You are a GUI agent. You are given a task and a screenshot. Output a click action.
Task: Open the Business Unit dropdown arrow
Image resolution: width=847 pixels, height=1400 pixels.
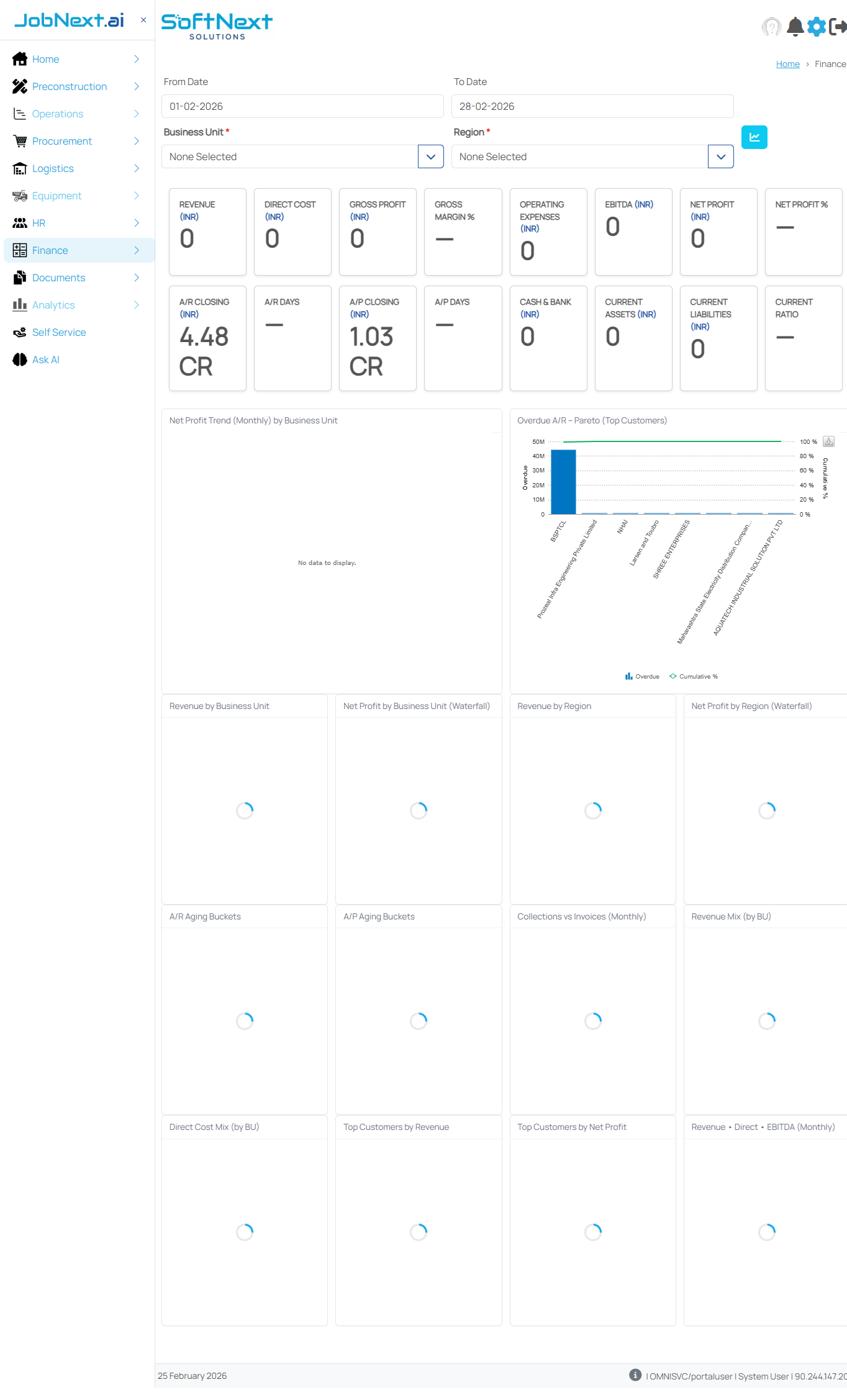(431, 156)
